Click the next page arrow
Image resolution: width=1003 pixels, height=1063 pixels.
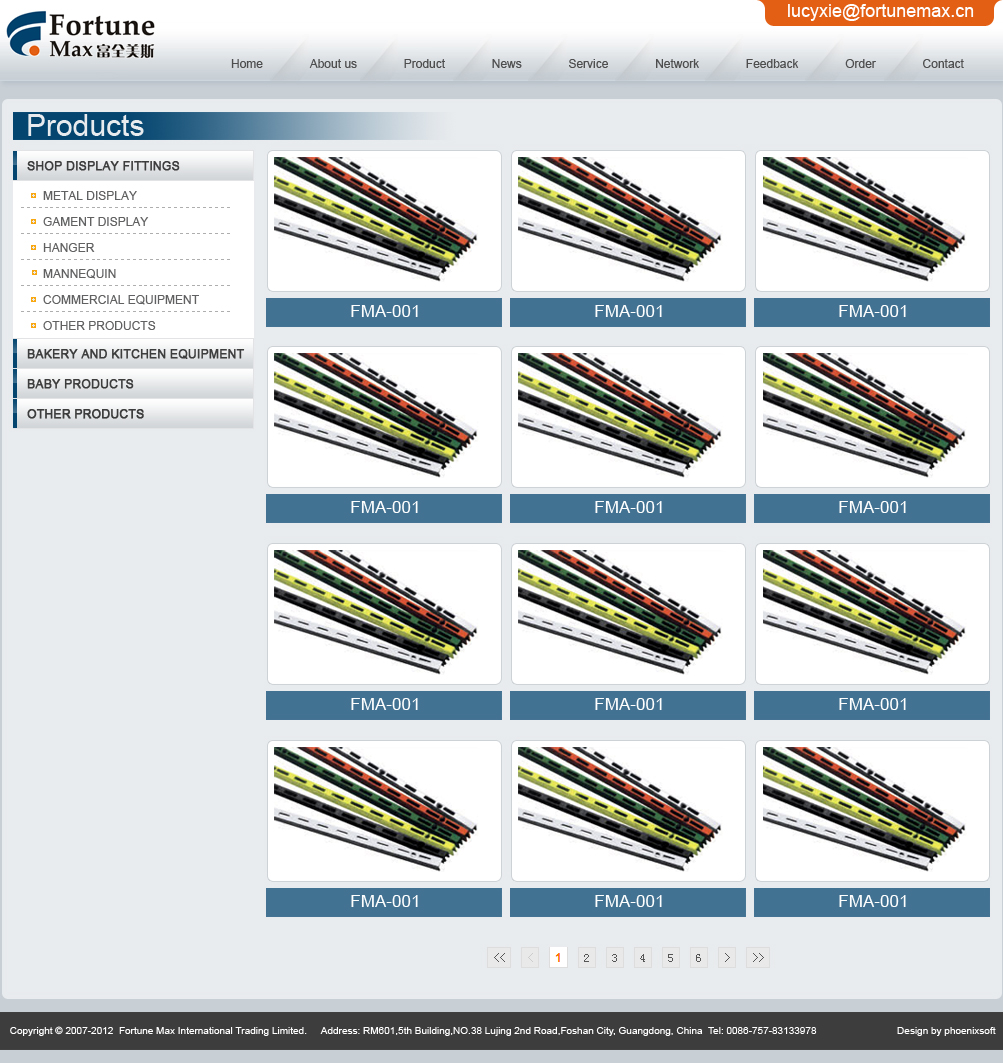(727, 958)
